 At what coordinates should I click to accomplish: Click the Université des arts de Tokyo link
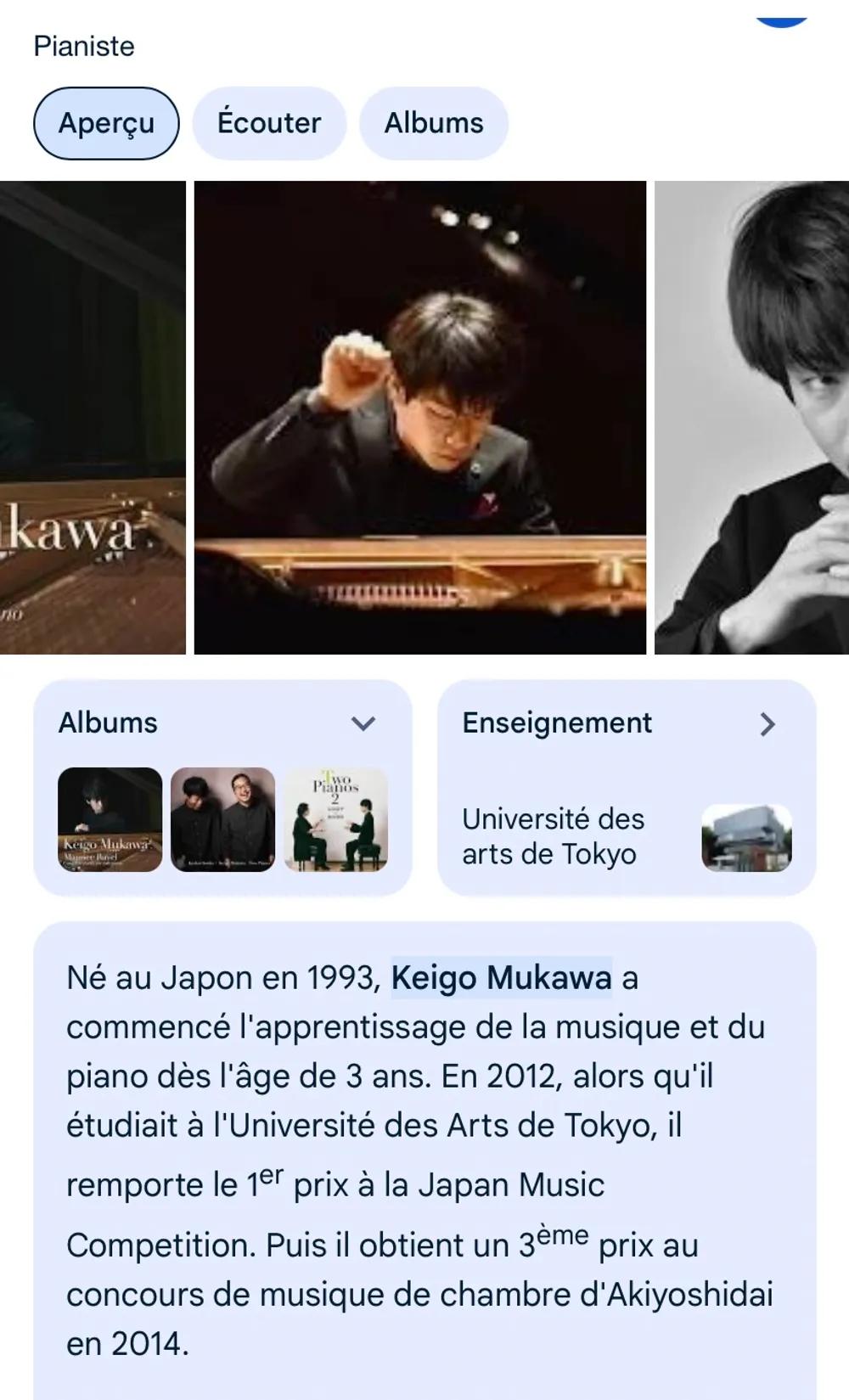[553, 836]
